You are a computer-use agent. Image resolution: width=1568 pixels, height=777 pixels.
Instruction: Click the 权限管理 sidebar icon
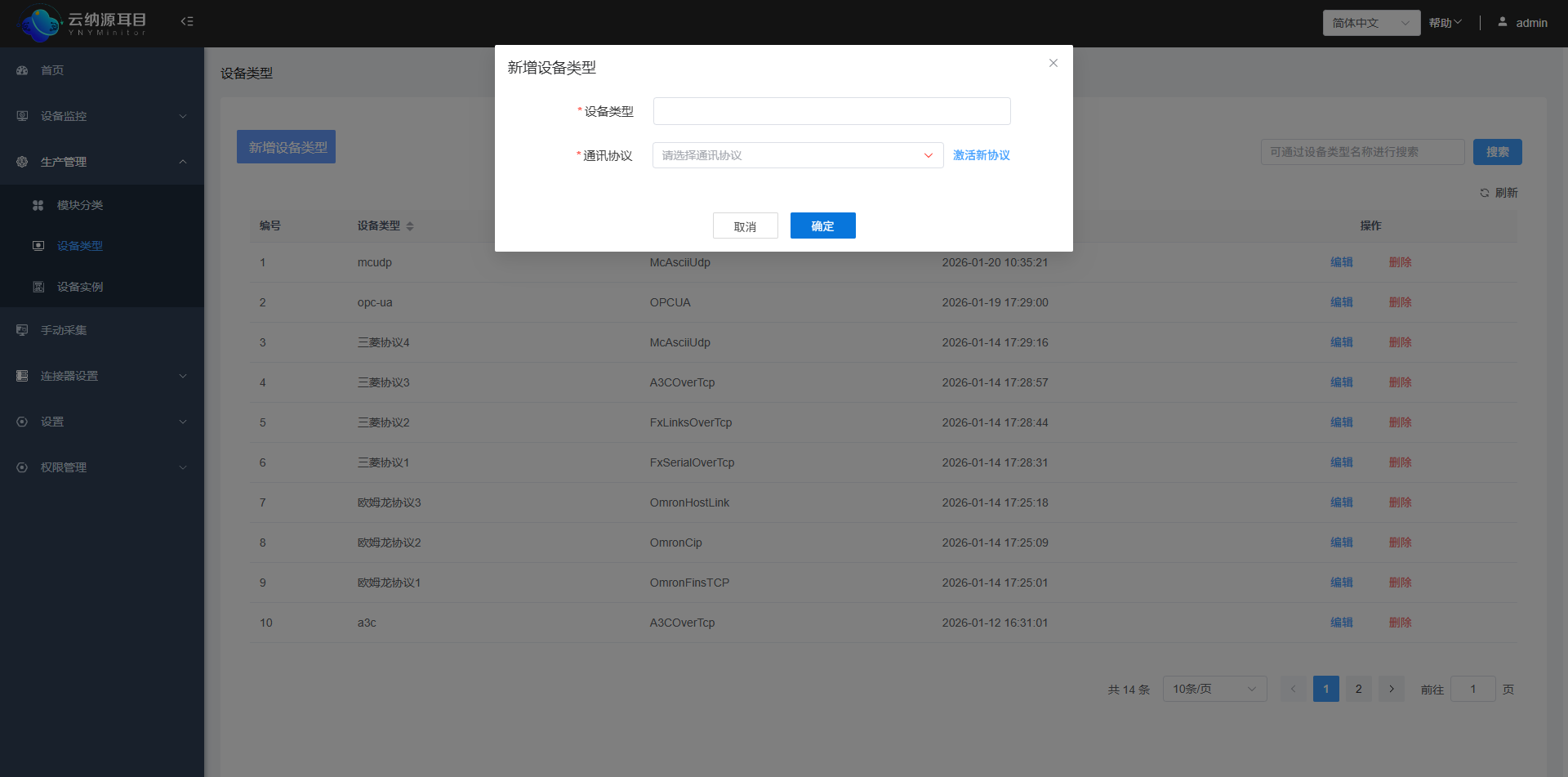coord(21,467)
